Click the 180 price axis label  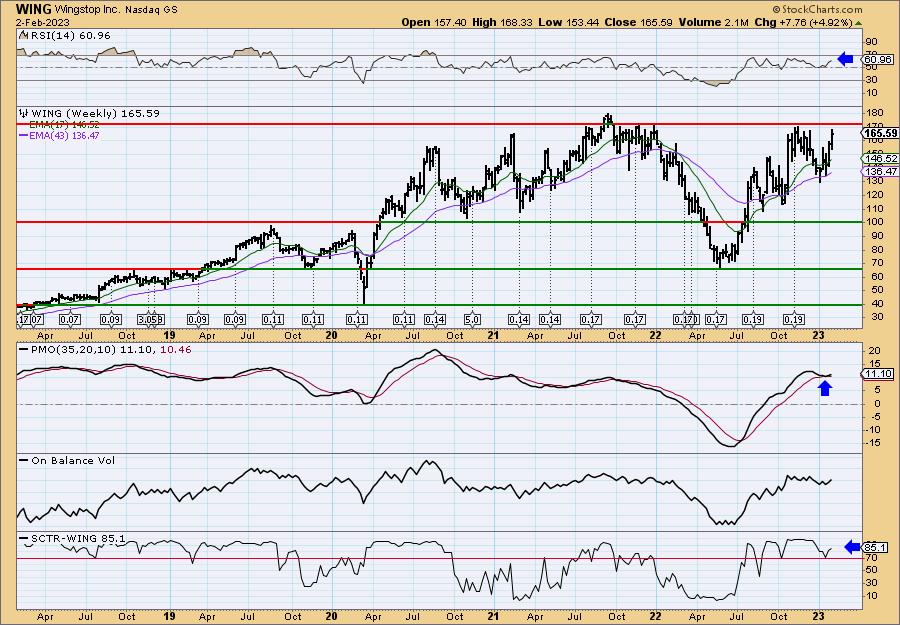click(x=876, y=112)
